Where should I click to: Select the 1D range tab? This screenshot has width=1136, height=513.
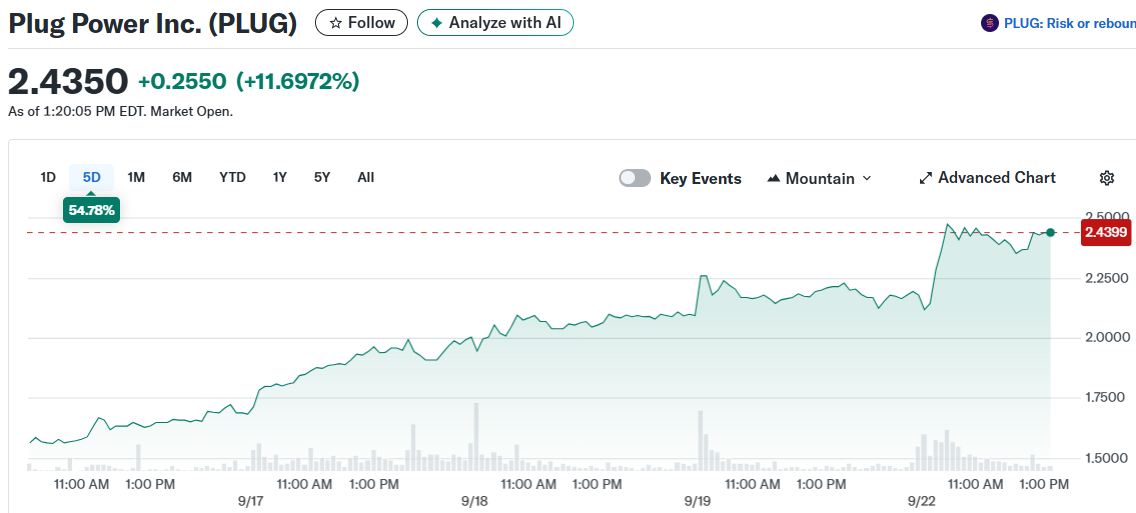(48, 178)
